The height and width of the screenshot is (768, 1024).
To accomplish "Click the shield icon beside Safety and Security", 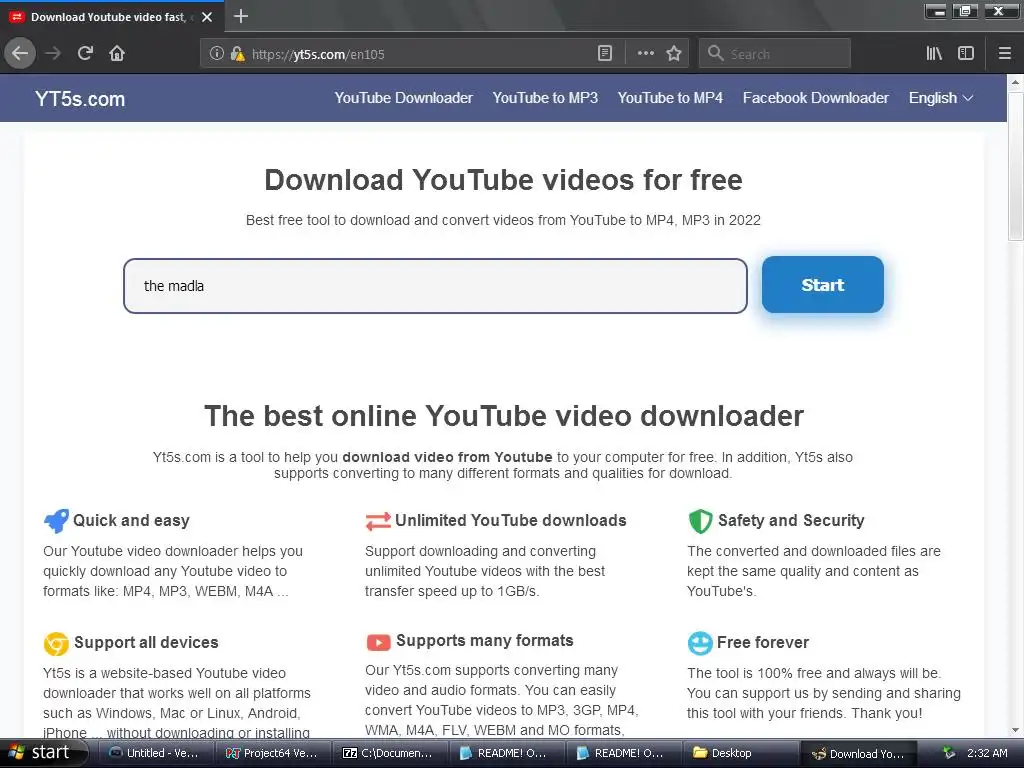I will point(700,521).
